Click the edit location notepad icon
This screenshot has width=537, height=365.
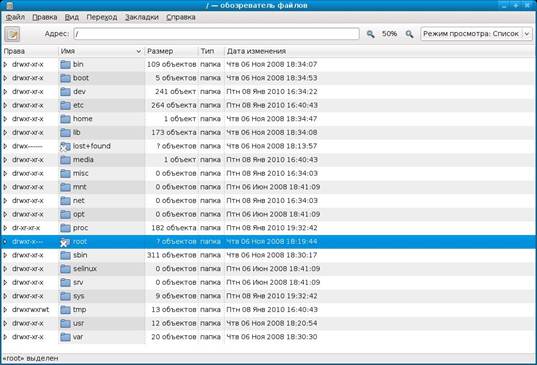(x=12, y=34)
